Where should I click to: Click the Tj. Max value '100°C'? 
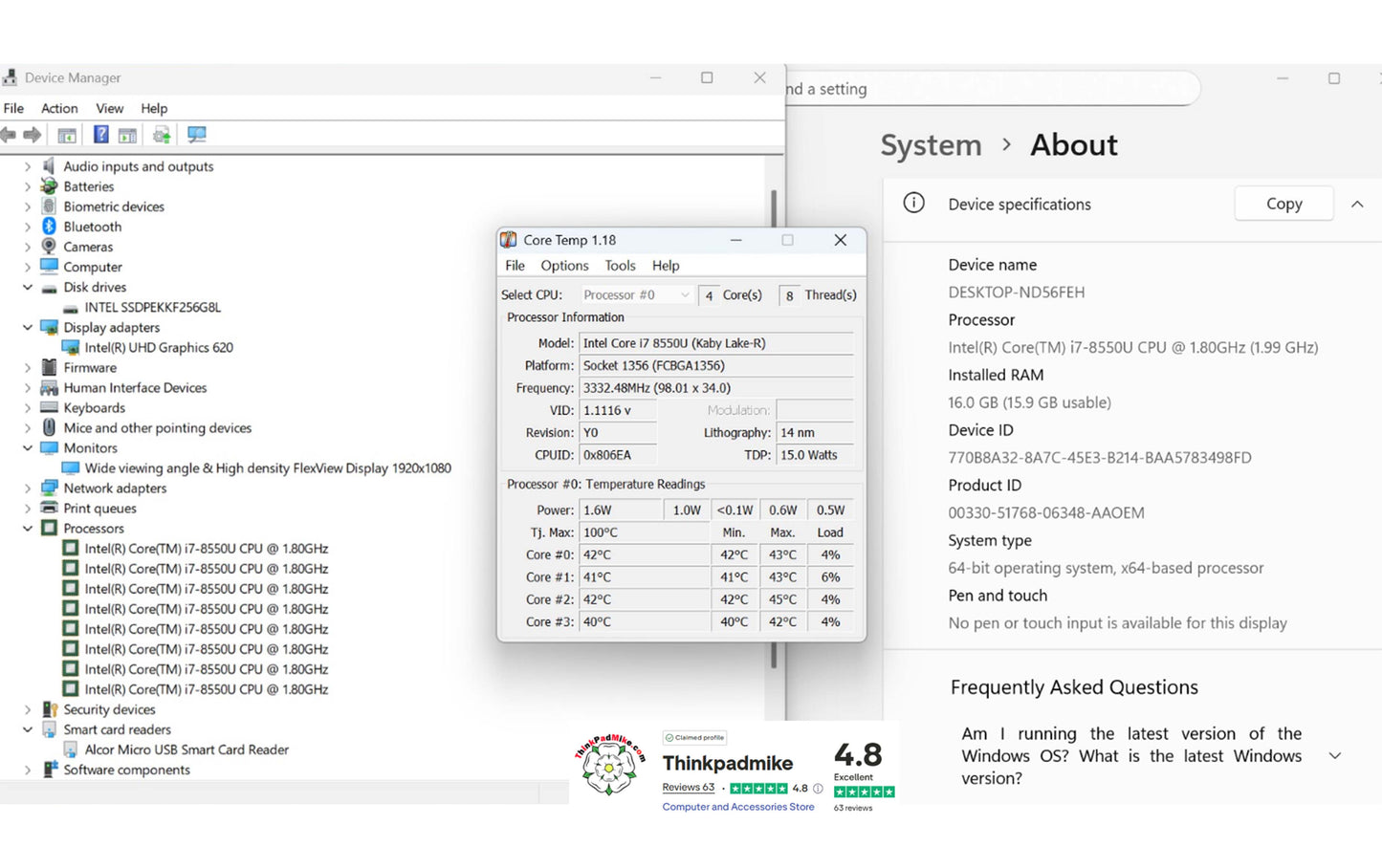(644, 532)
